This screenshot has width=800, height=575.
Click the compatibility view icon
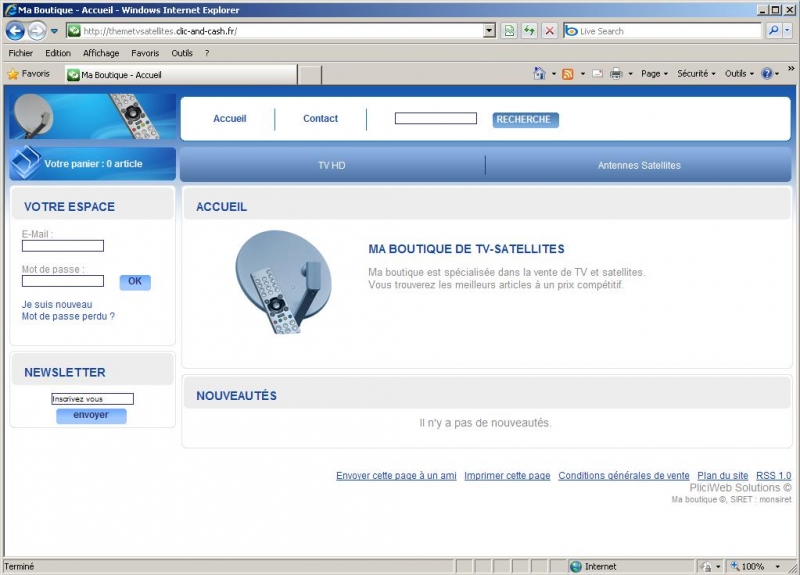tap(509, 31)
